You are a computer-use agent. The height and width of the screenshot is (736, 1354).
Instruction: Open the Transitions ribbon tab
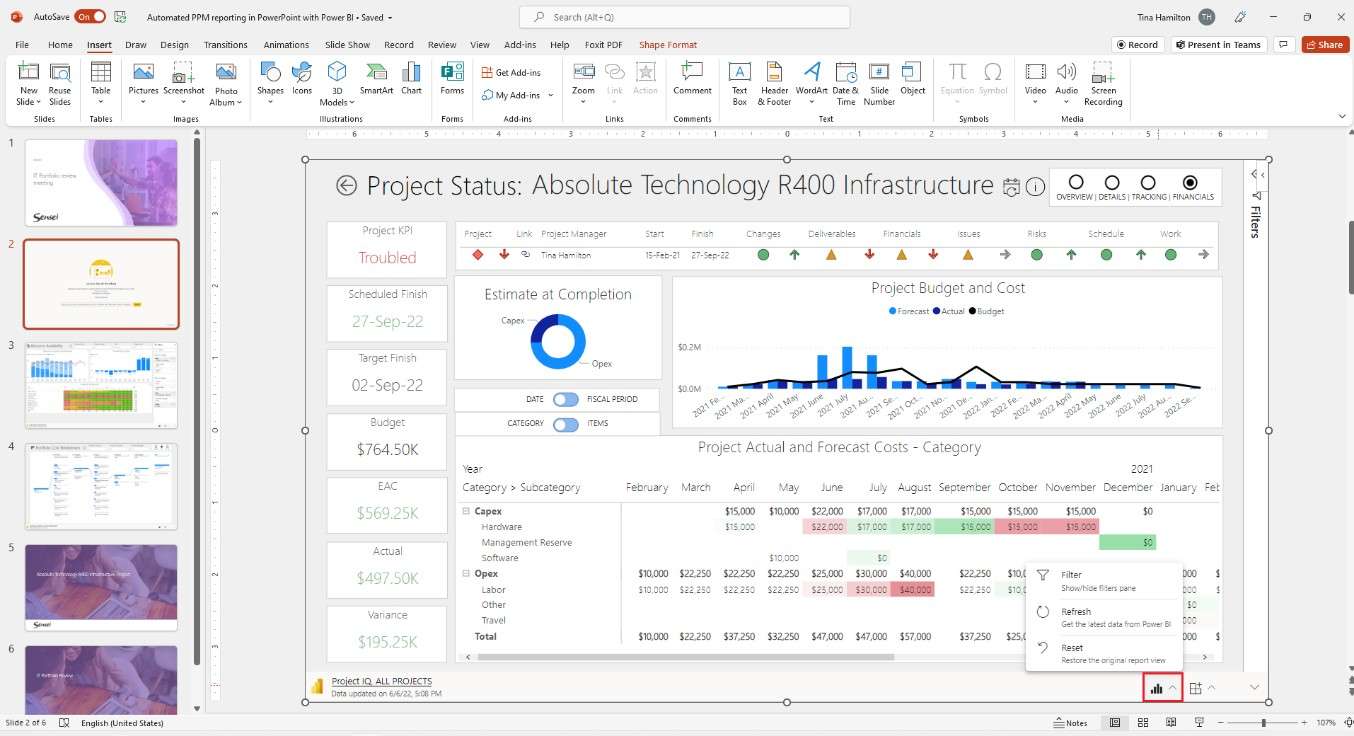click(225, 45)
